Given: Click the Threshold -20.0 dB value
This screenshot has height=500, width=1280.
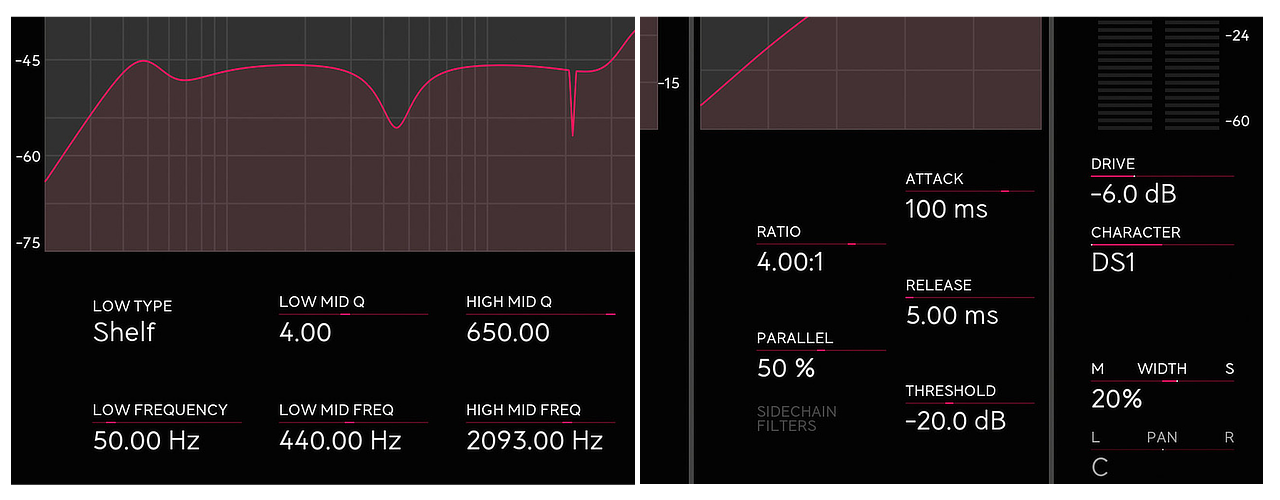Looking at the screenshot, I should 955,421.
